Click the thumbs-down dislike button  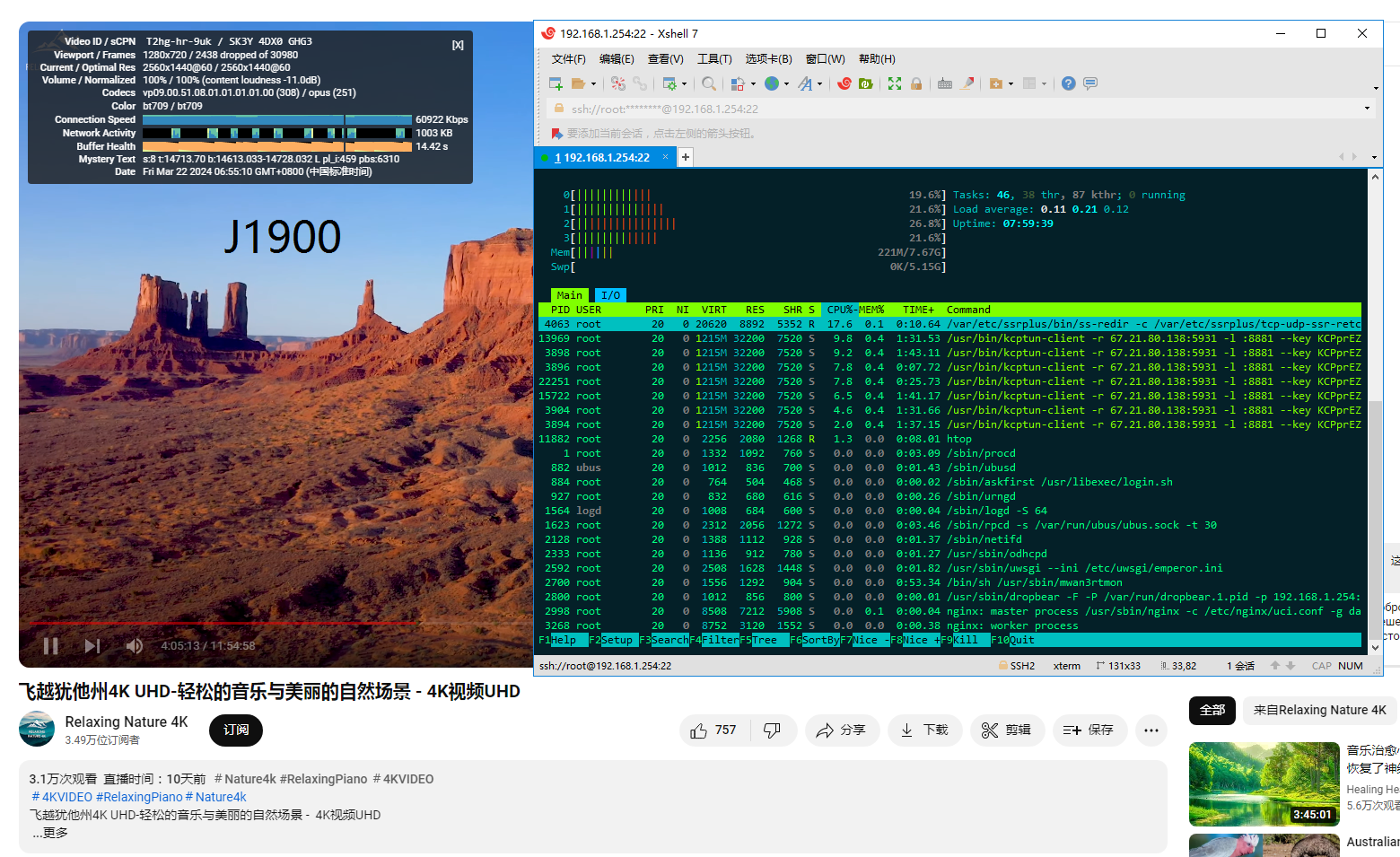pyautogui.click(x=772, y=730)
